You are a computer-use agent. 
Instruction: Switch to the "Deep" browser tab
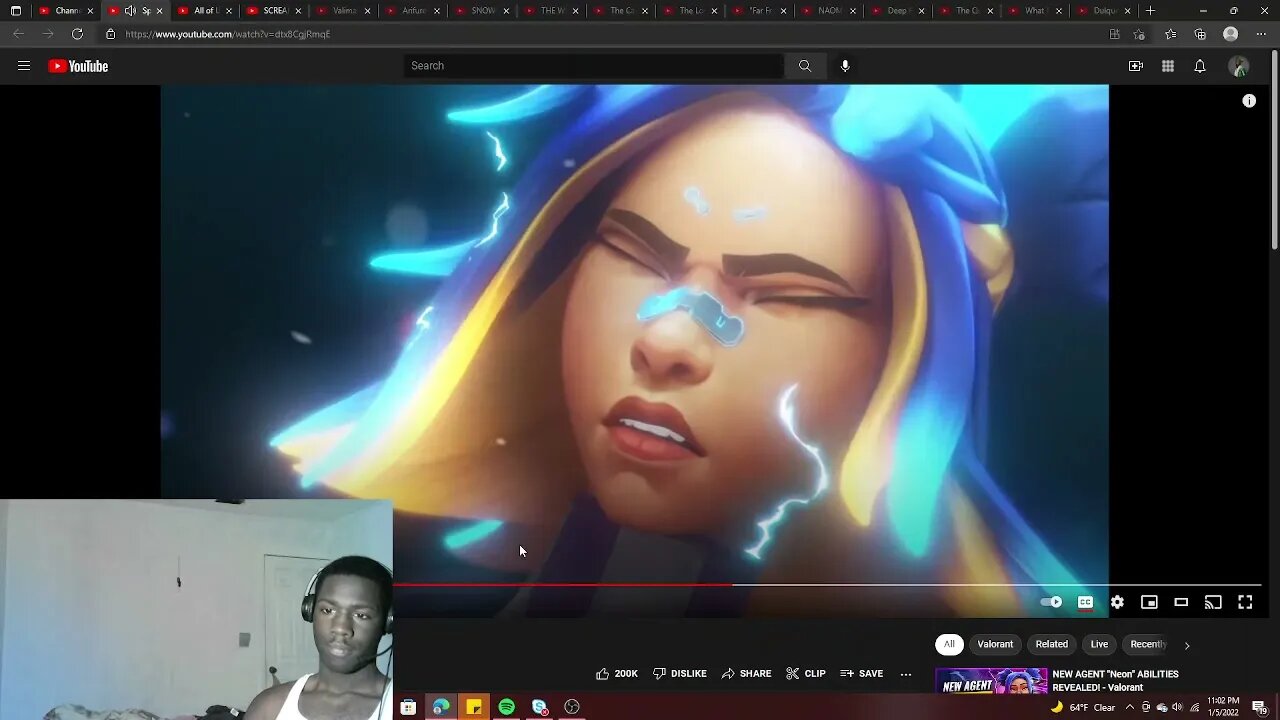[x=897, y=11]
